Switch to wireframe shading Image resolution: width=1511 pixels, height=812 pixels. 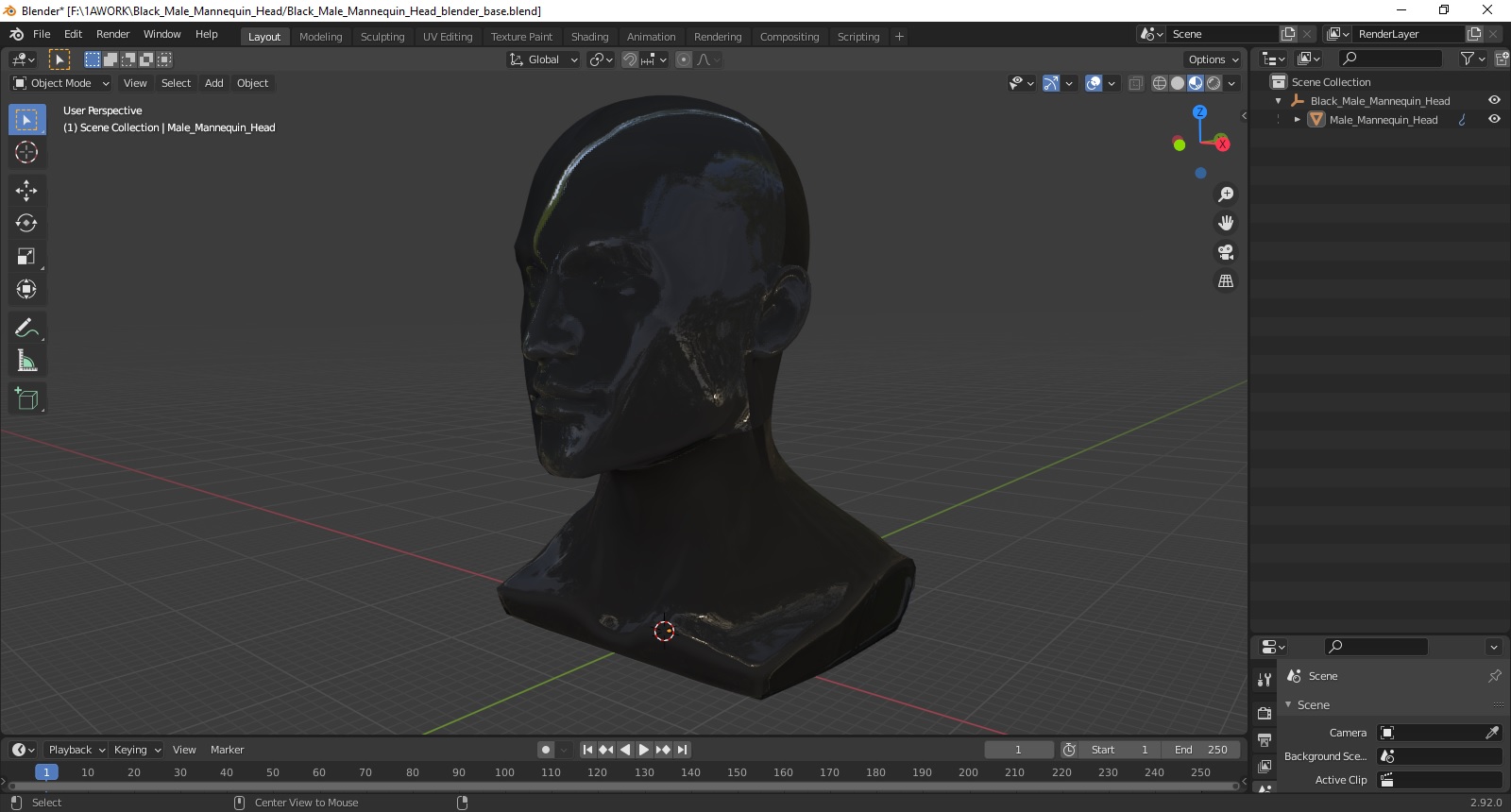click(x=1160, y=83)
